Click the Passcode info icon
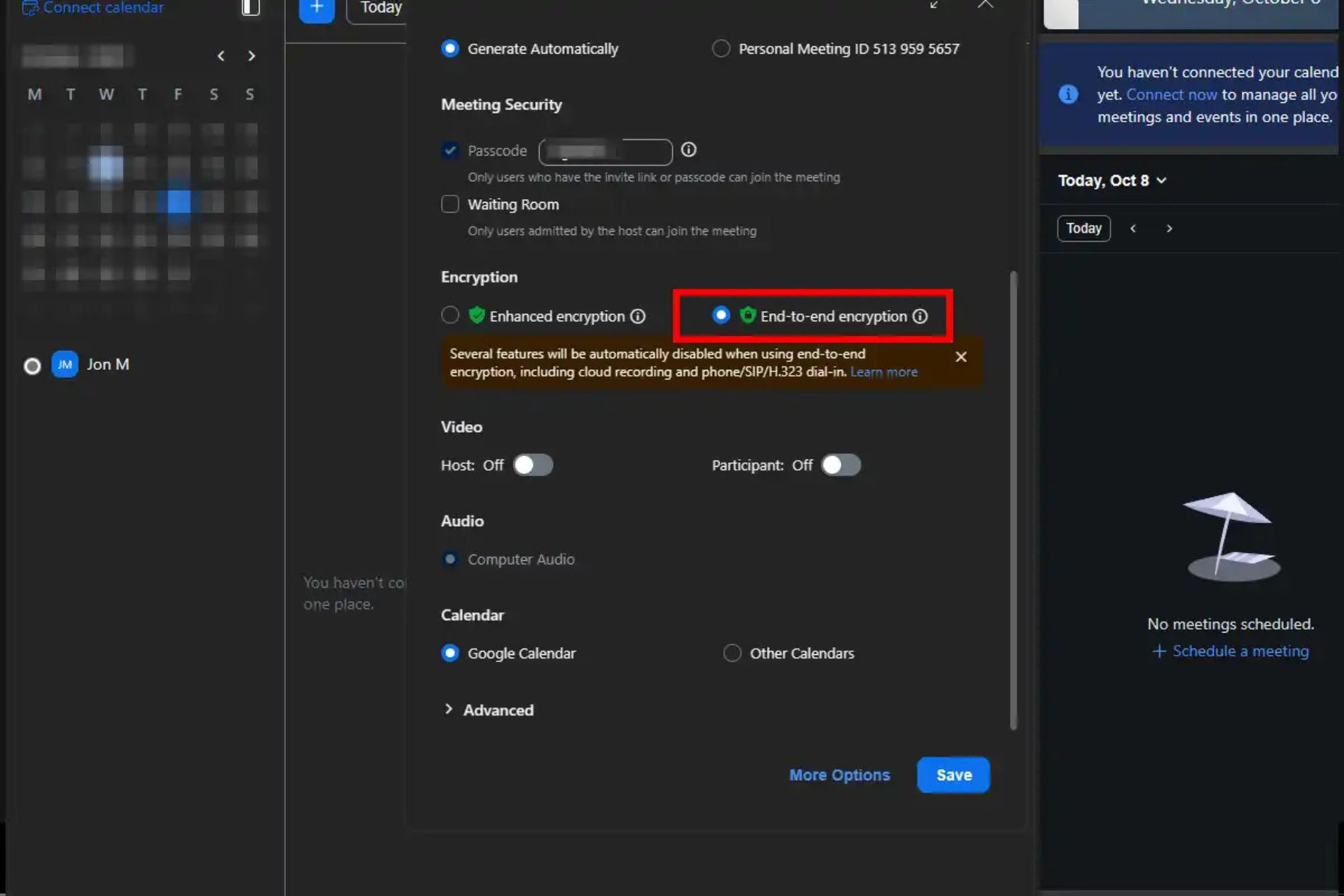Screen dimensions: 1344x896 [x=688, y=150]
